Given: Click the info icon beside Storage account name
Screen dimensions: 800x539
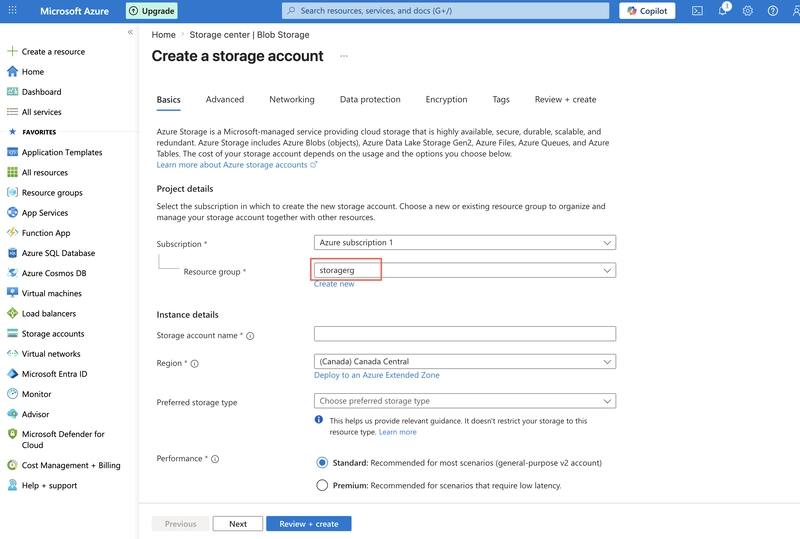Looking at the screenshot, I should 250,336.
